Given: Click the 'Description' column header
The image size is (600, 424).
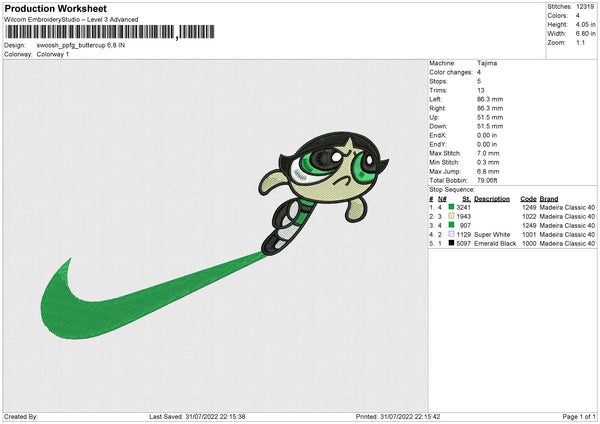Looking at the screenshot, I should coord(492,199).
